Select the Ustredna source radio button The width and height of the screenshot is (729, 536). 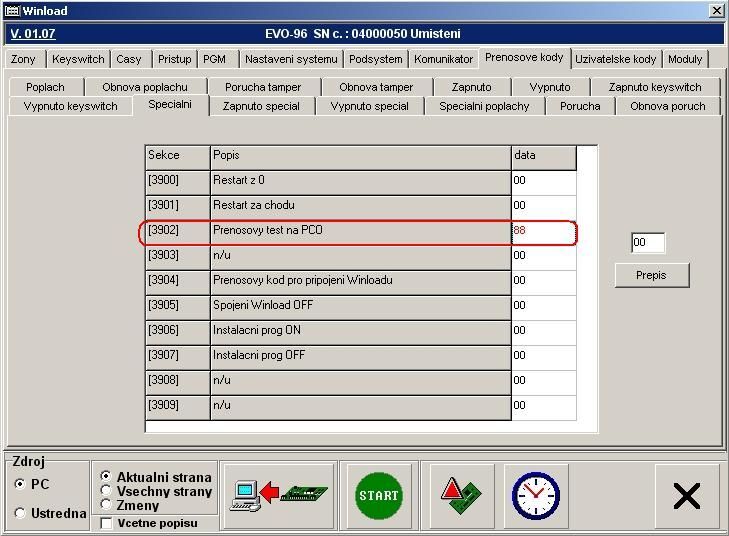tap(21, 513)
